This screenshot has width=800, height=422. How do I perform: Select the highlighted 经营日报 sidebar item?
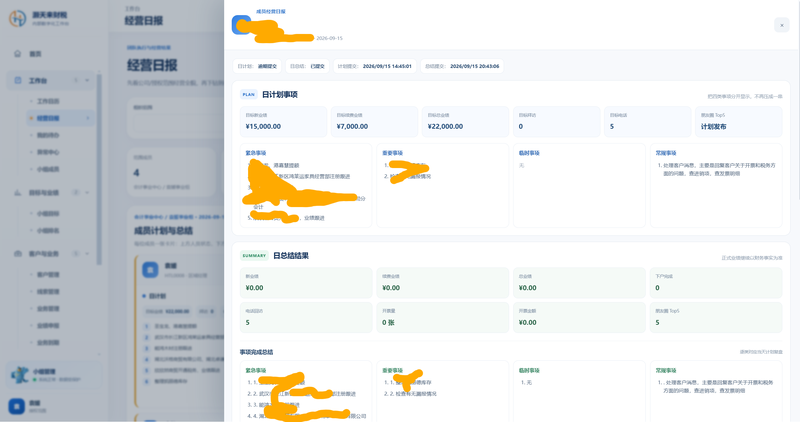point(60,118)
